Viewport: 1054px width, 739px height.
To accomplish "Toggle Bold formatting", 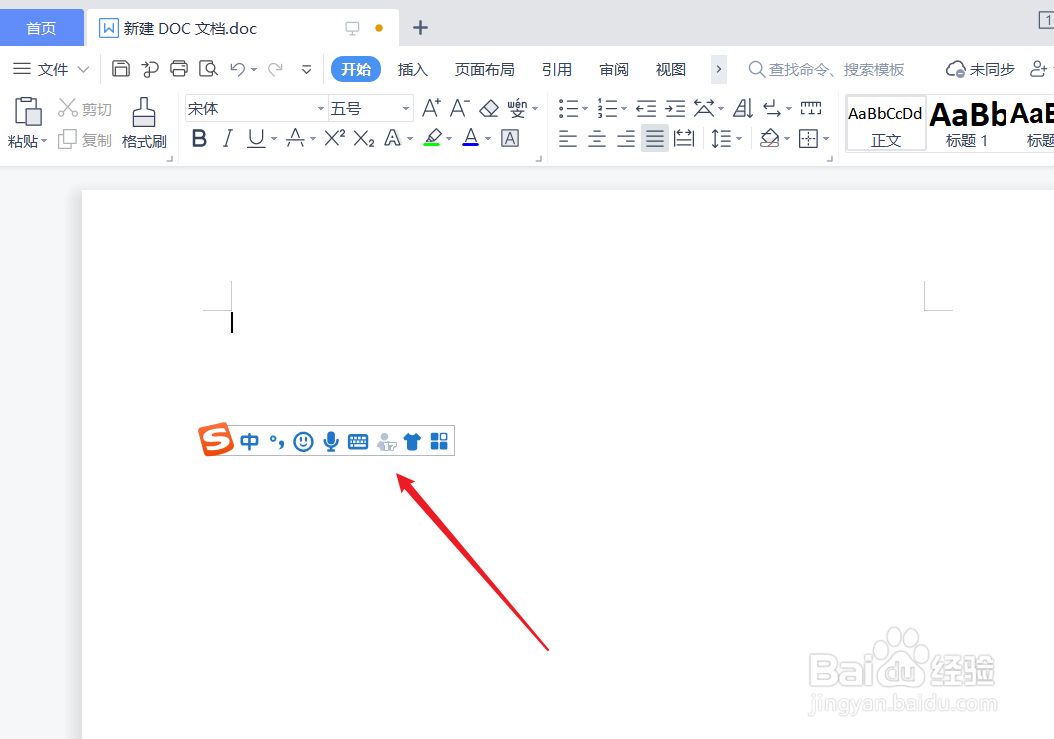I will (x=199, y=139).
